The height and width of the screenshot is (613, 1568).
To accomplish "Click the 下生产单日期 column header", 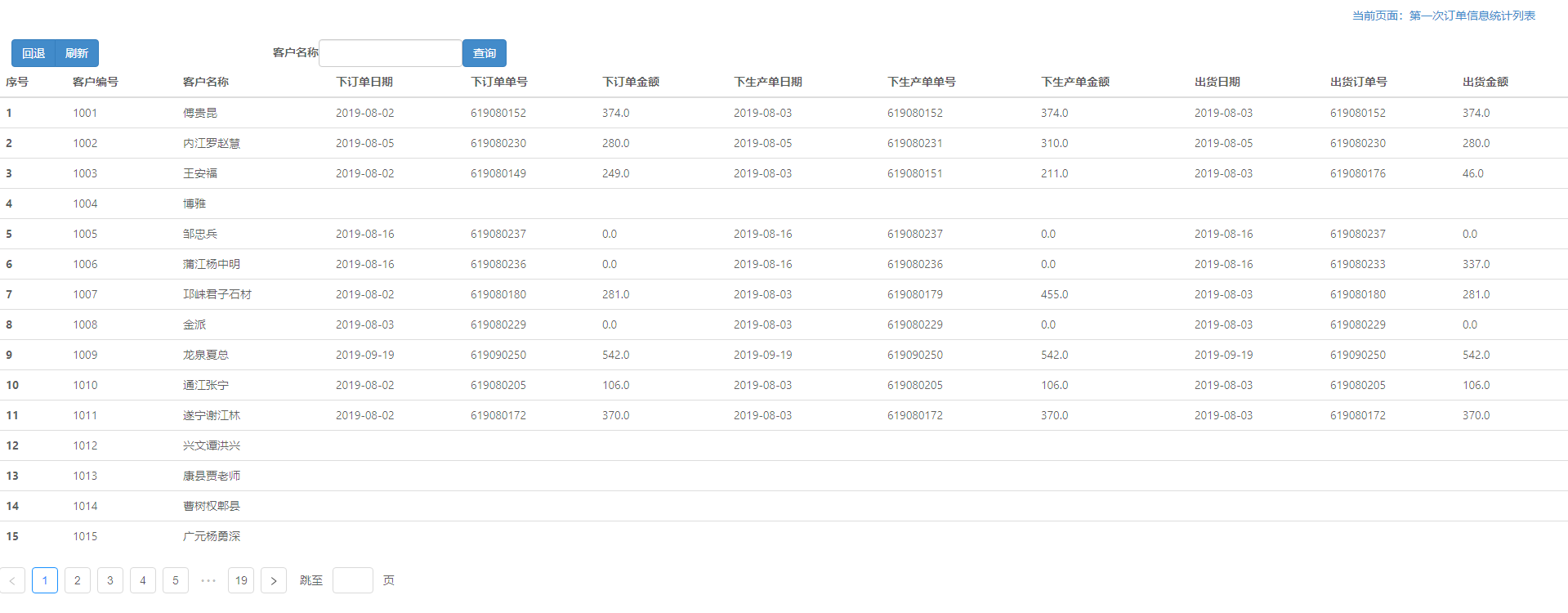I will pos(768,82).
